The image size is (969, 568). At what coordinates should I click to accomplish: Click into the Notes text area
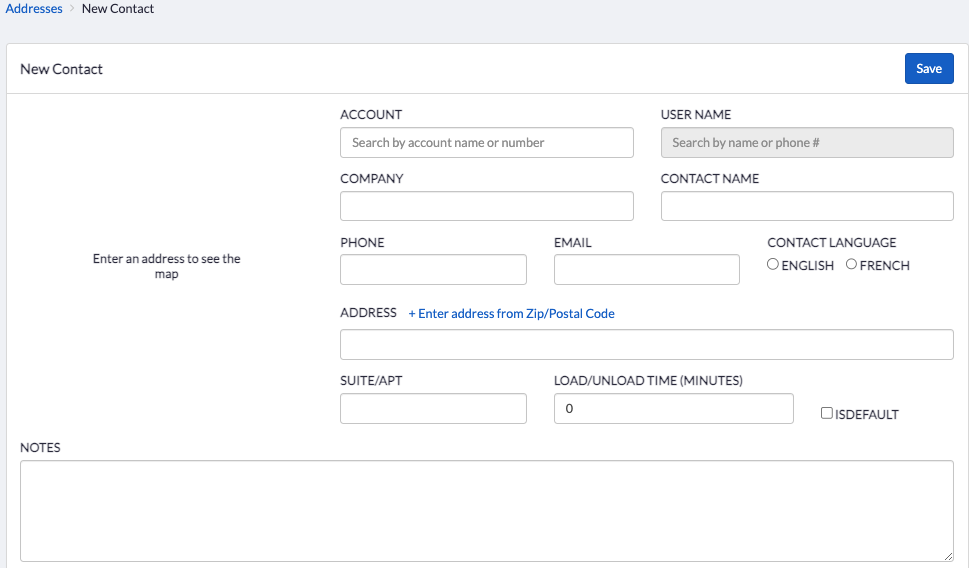[486, 510]
